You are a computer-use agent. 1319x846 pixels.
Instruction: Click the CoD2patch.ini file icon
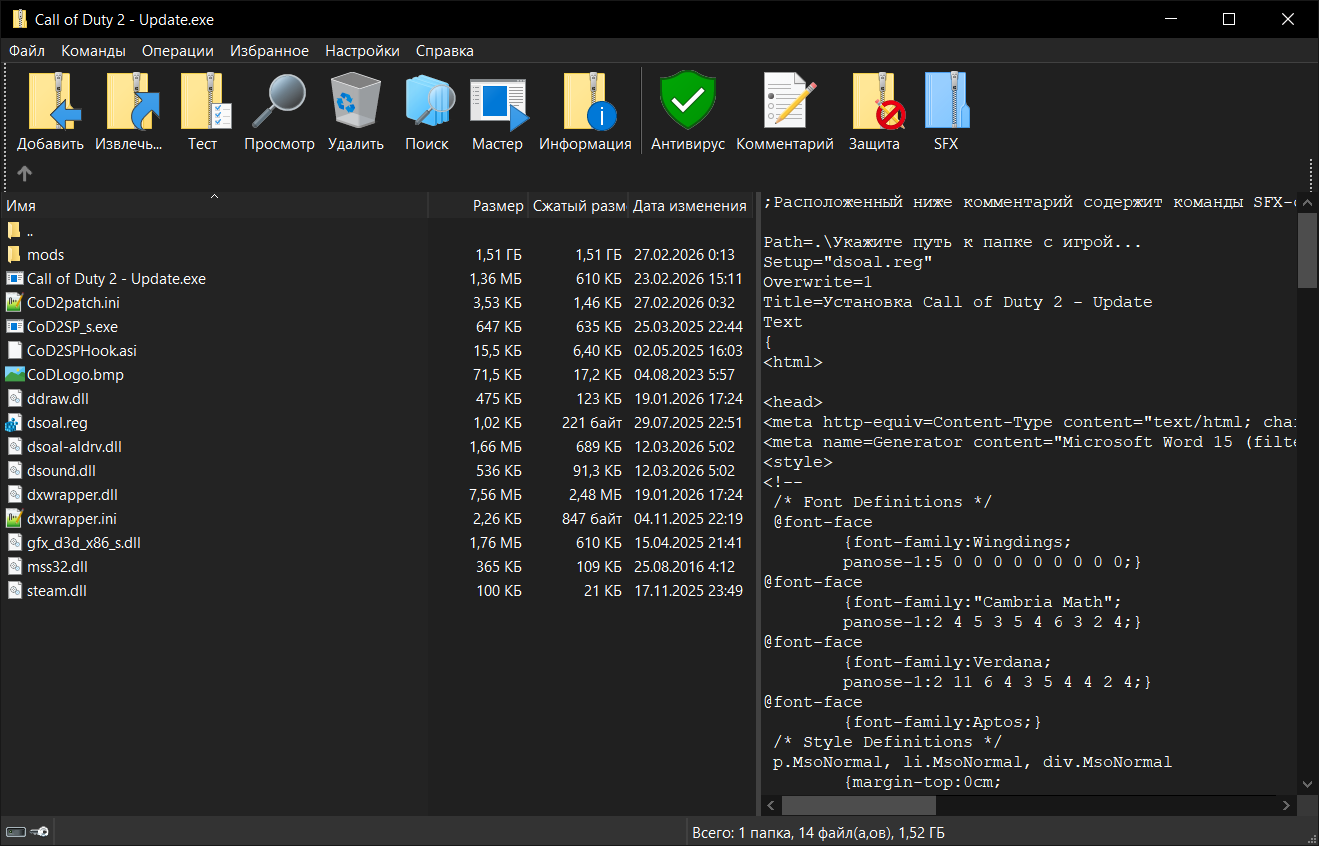[x=14, y=303]
